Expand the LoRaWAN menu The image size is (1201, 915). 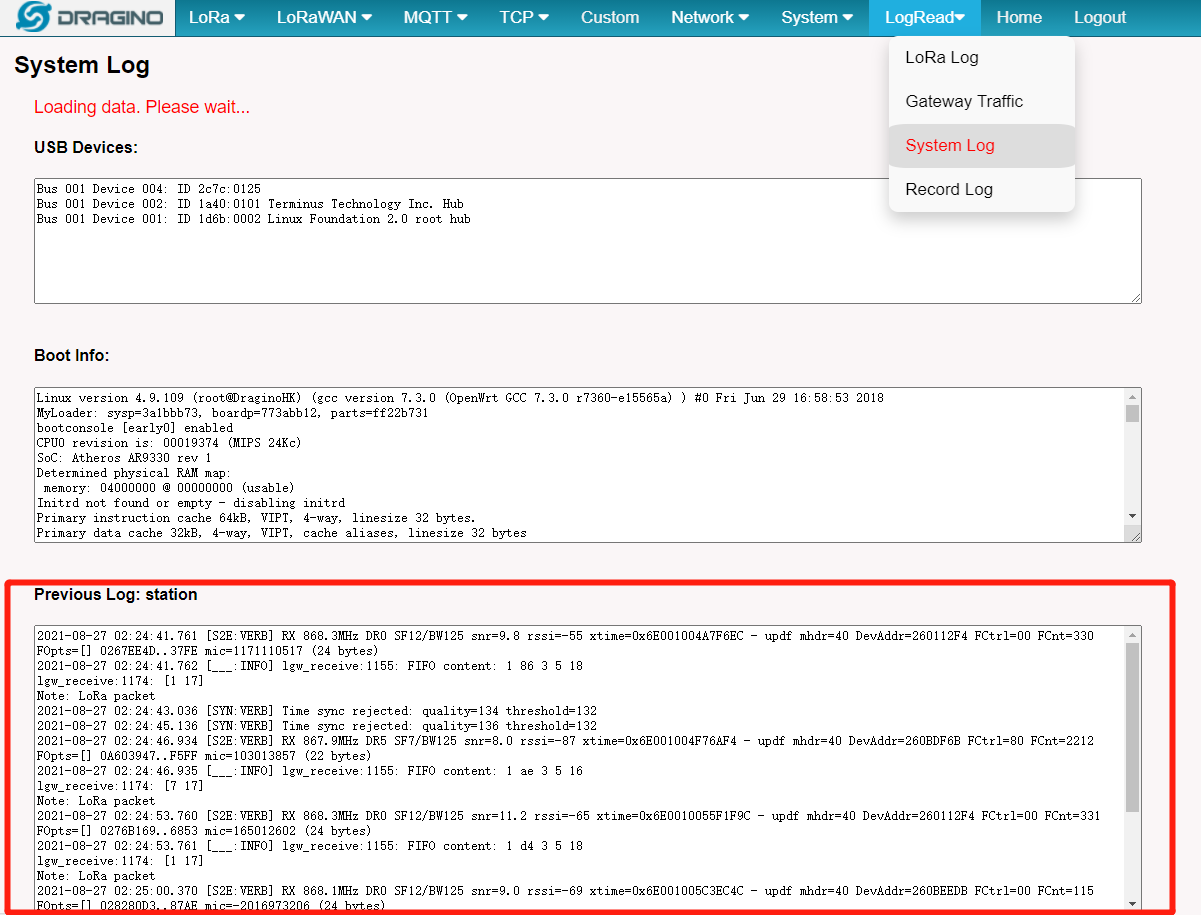[x=324, y=17]
